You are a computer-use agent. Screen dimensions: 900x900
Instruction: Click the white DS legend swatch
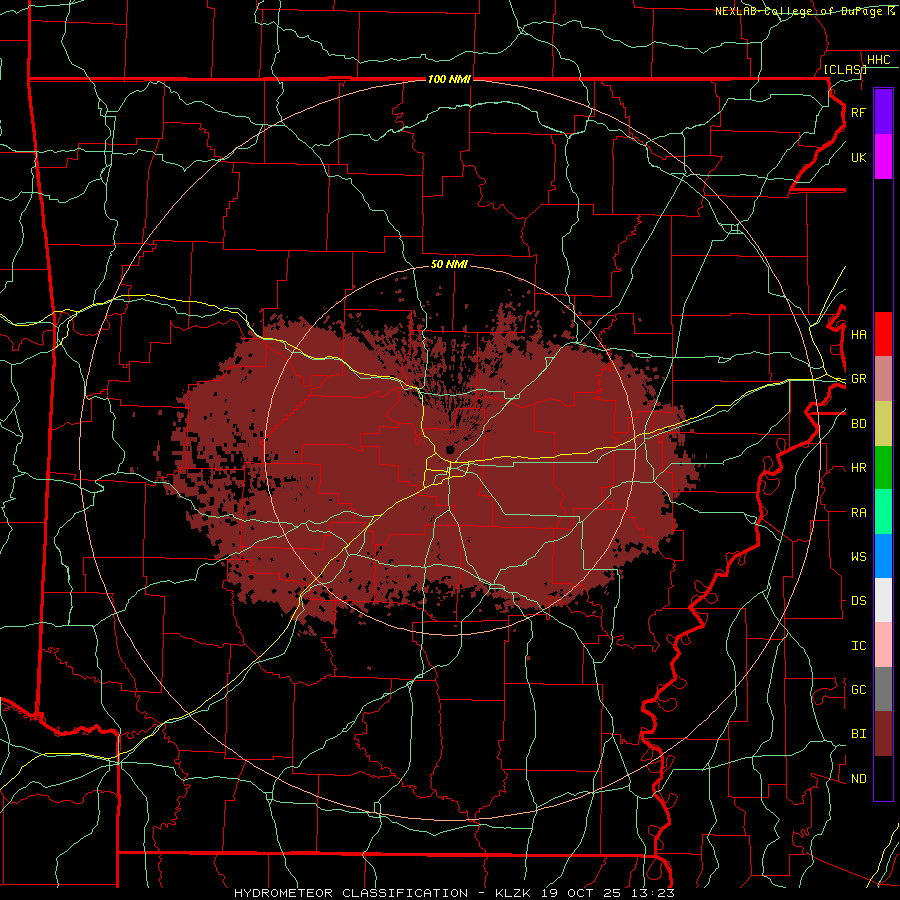pos(883,600)
